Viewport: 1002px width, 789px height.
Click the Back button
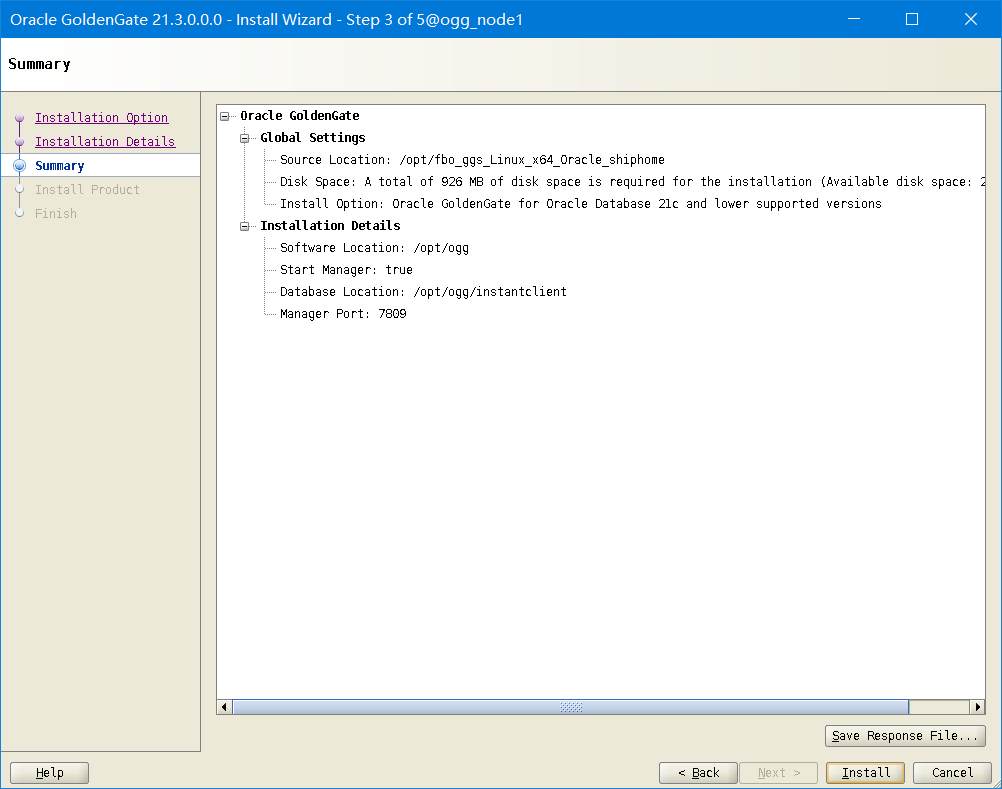pyautogui.click(x=698, y=772)
